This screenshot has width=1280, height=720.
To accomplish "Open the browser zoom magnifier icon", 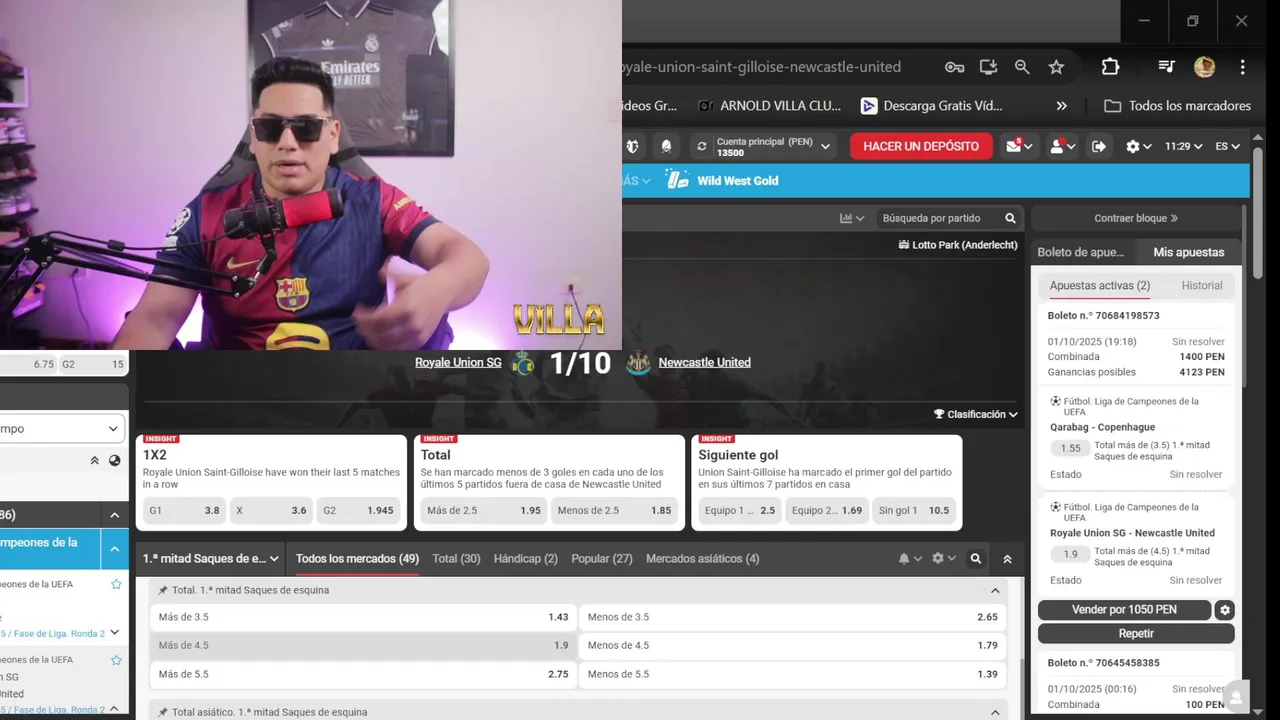I will coord(1022,67).
